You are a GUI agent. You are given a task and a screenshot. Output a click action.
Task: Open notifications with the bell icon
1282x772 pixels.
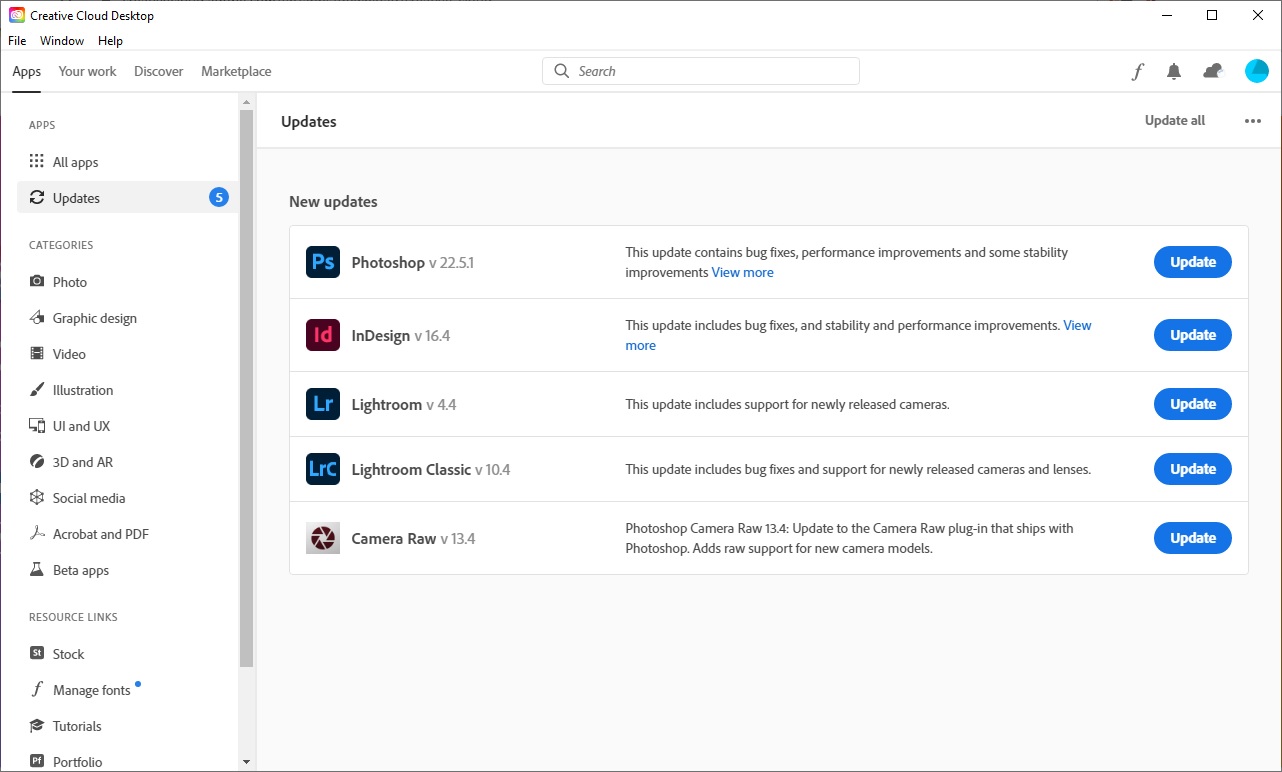coord(1174,71)
